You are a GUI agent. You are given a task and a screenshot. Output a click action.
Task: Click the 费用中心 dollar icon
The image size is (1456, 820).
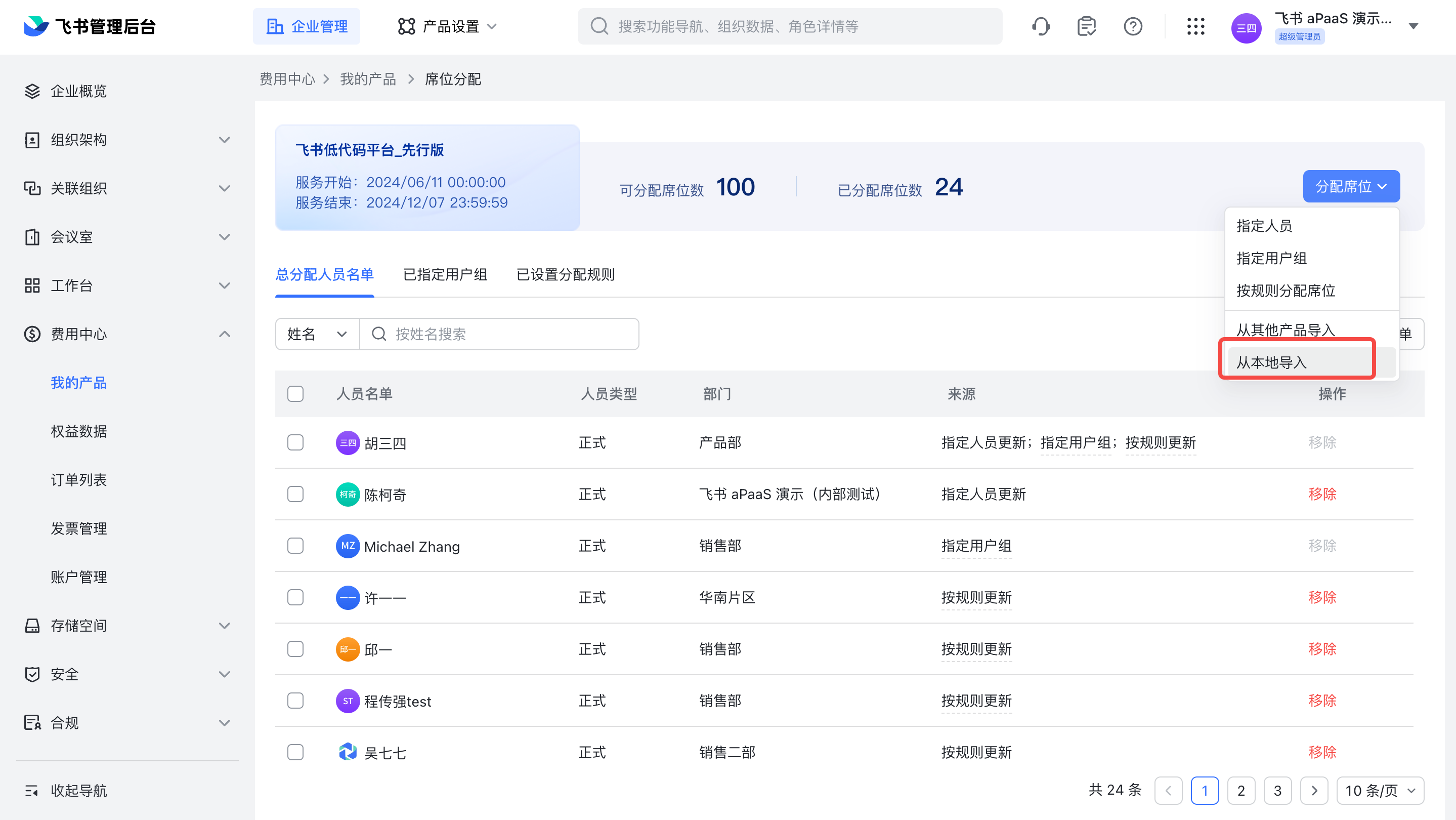[32, 334]
